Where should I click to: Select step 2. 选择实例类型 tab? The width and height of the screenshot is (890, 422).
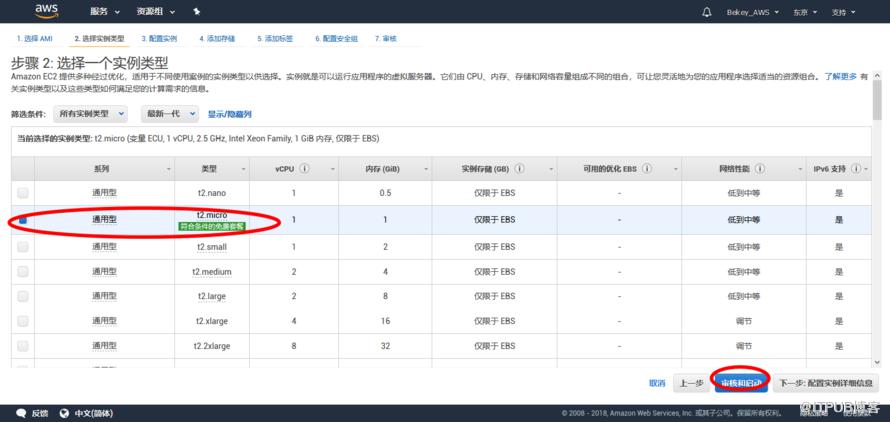click(x=99, y=39)
